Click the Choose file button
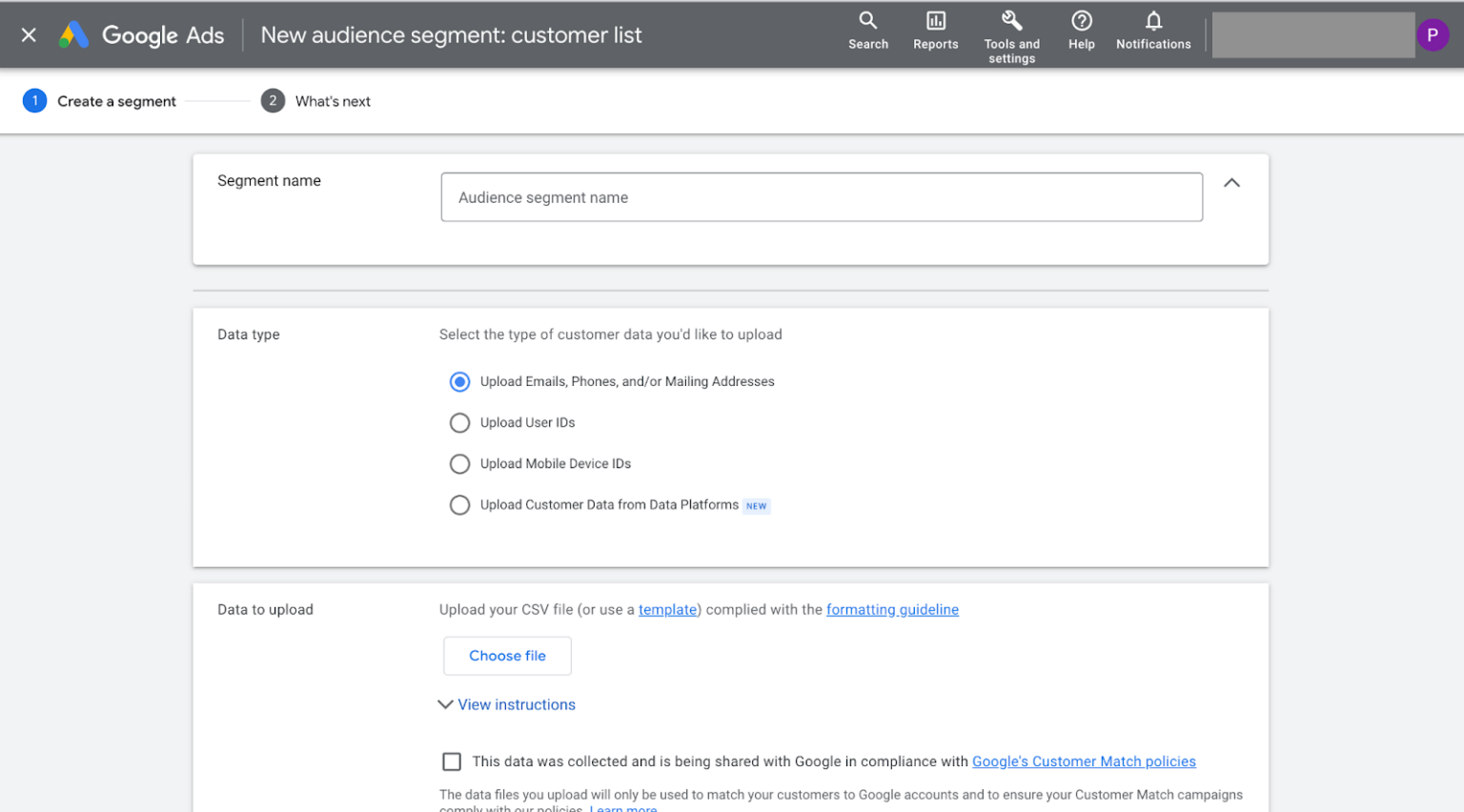1464x812 pixels. (507, 656)
